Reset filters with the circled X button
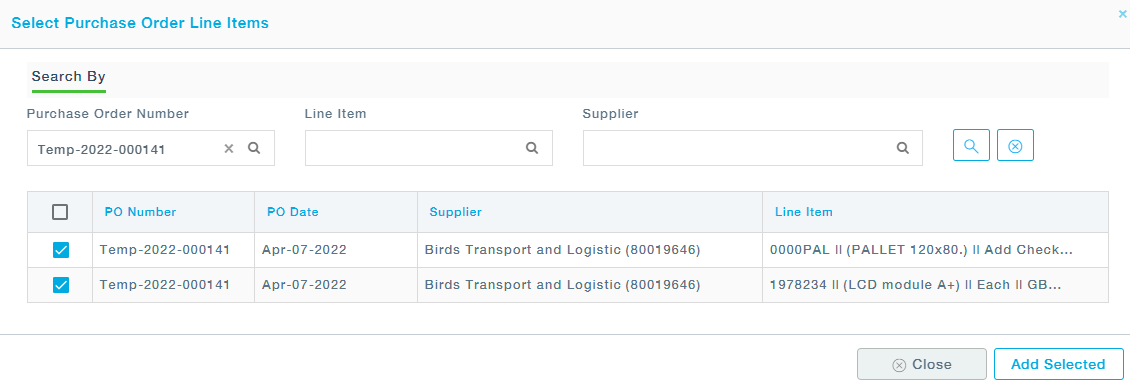Viewport: 1130px width, 387px height. tap(1015, 146)
